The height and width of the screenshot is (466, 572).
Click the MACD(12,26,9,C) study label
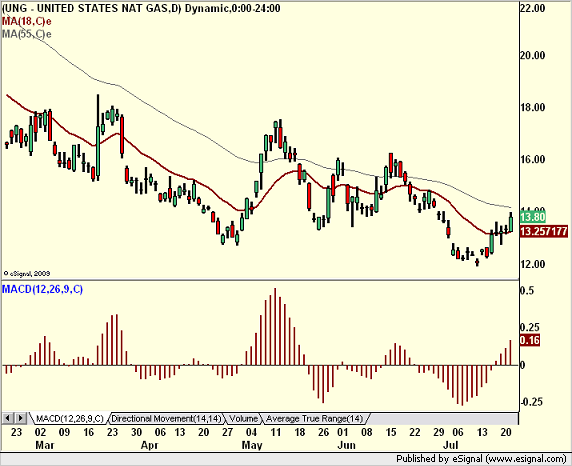pos(42,289)
